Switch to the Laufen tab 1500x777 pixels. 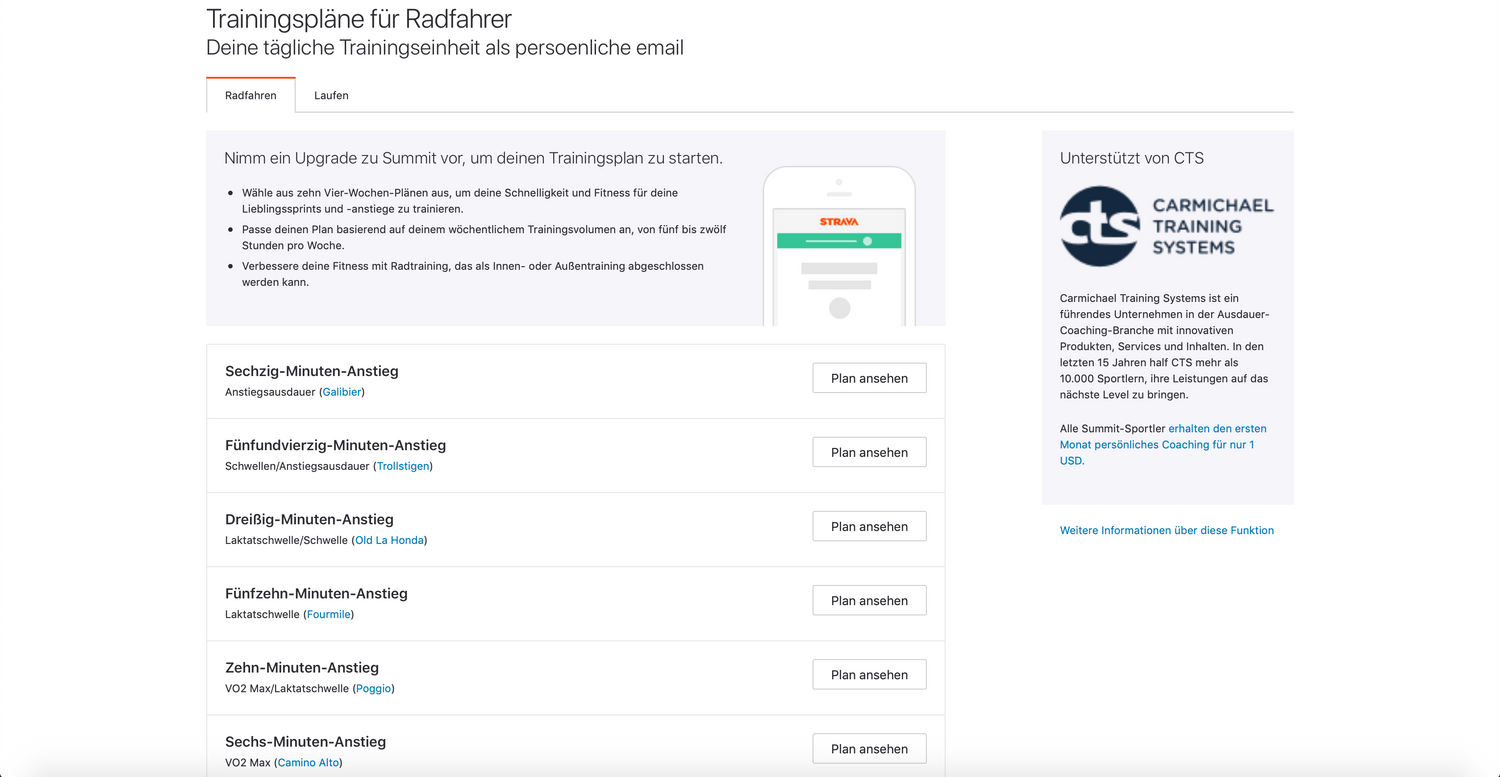pos(331,95)
